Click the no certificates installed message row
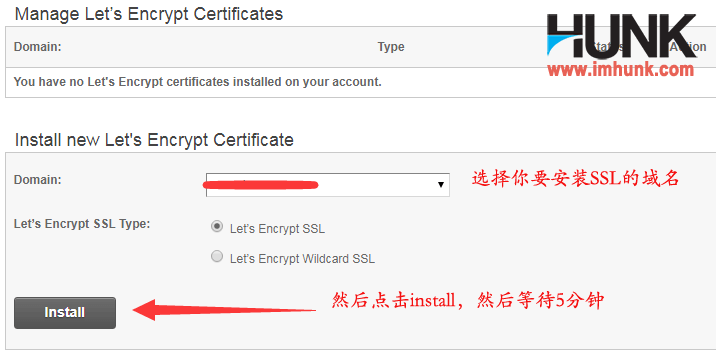The width and height of the screenshot is (716, 362). (x=360, y=82)
